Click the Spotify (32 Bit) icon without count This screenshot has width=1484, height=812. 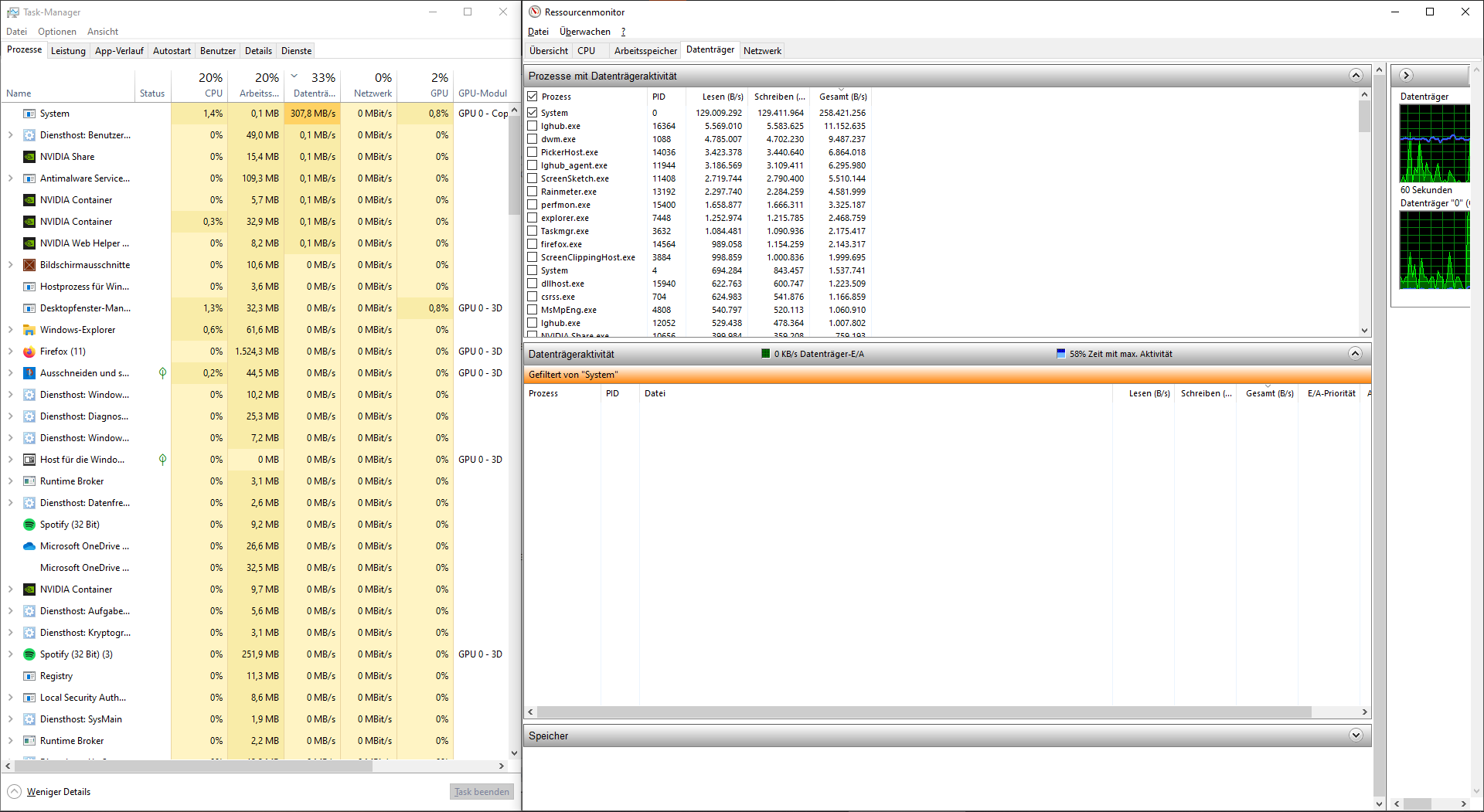(x=29, y=525)
